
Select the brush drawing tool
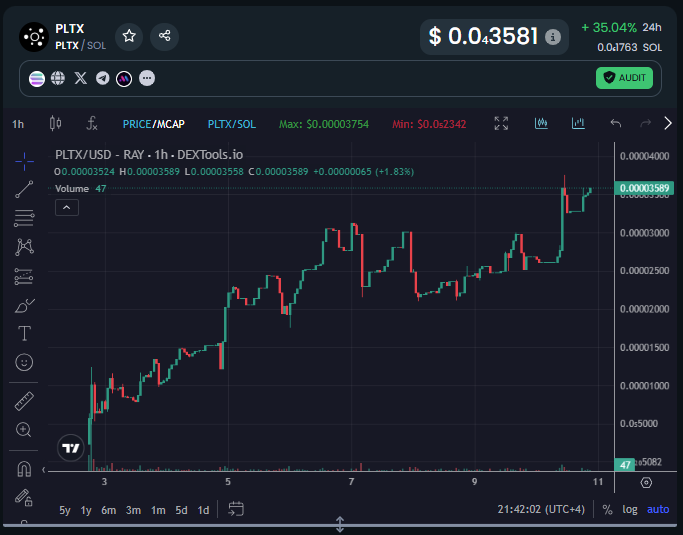[24, 305]
